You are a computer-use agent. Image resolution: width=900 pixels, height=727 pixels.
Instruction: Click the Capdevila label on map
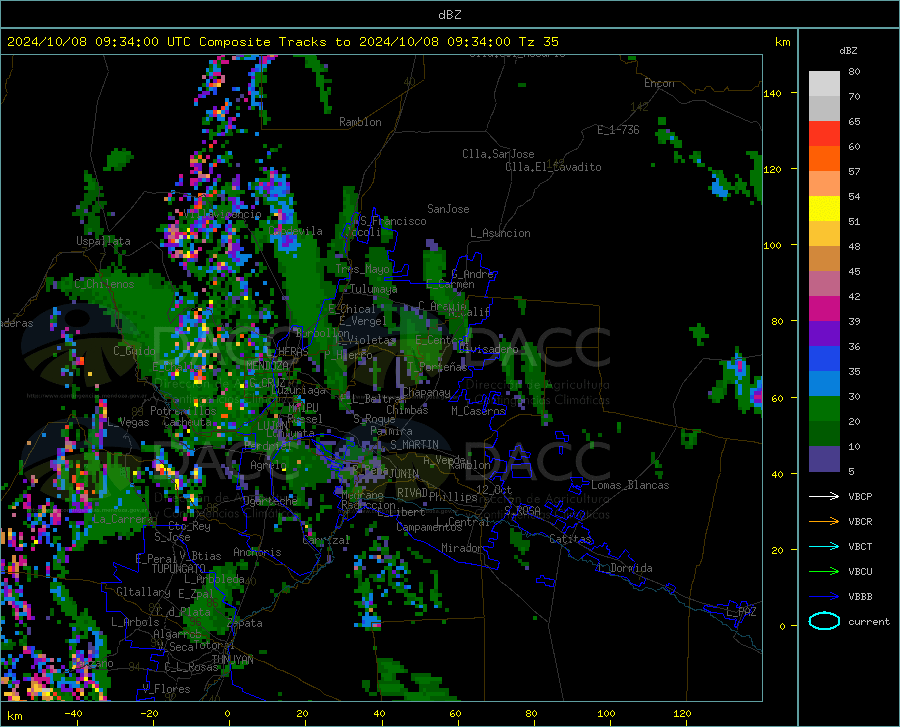point(295,231)
